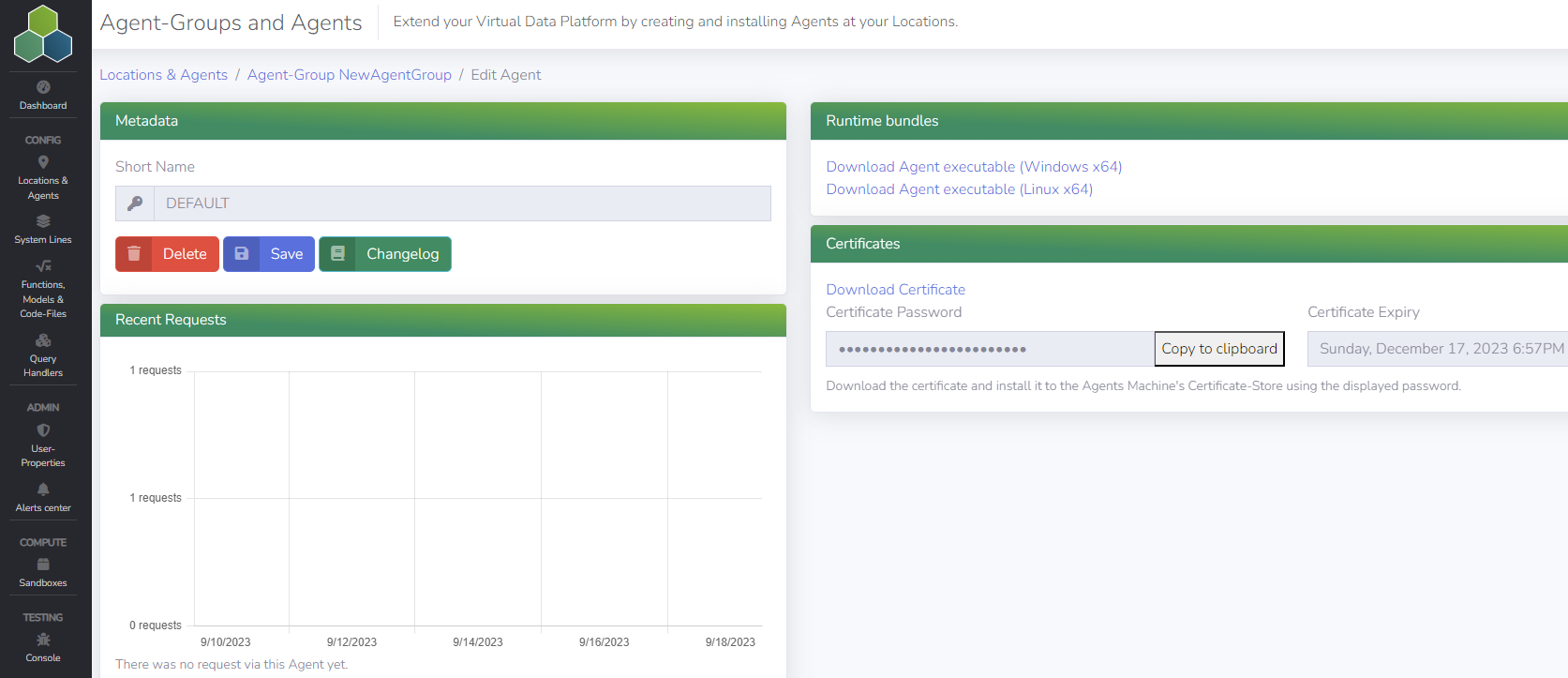This screenshot has height=678, width=1568.
Task: Open Alerts center bell icon
Action: click(43, 490)
